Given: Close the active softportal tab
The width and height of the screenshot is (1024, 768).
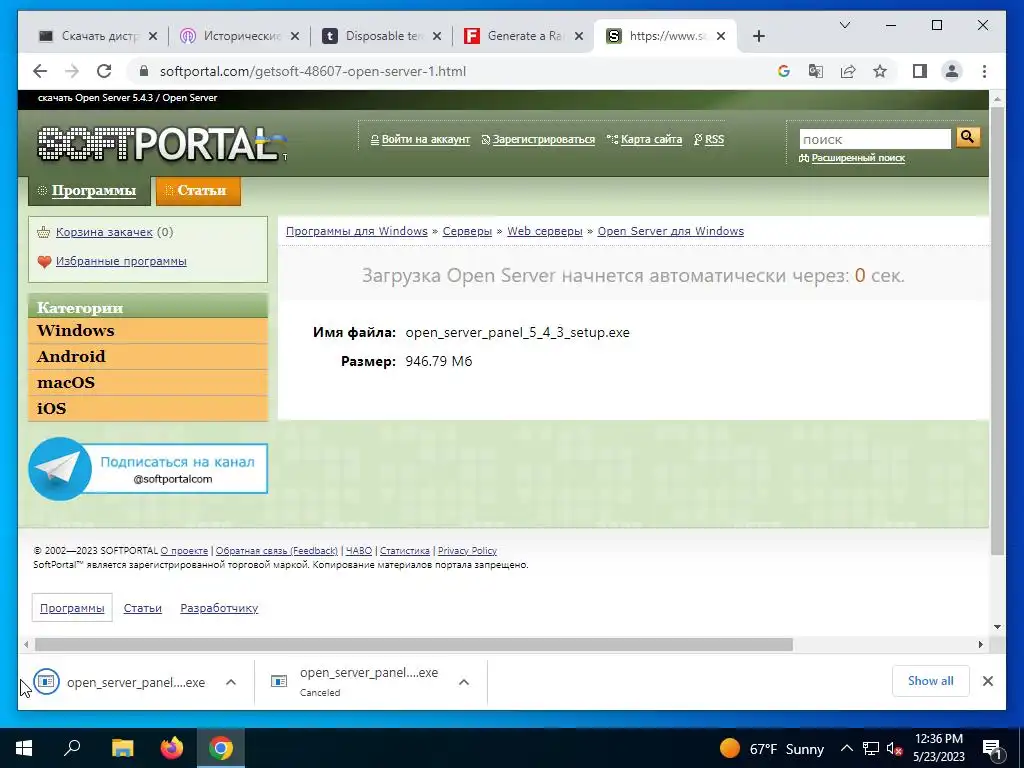Looking at the screenshot, I should (720, 36).
